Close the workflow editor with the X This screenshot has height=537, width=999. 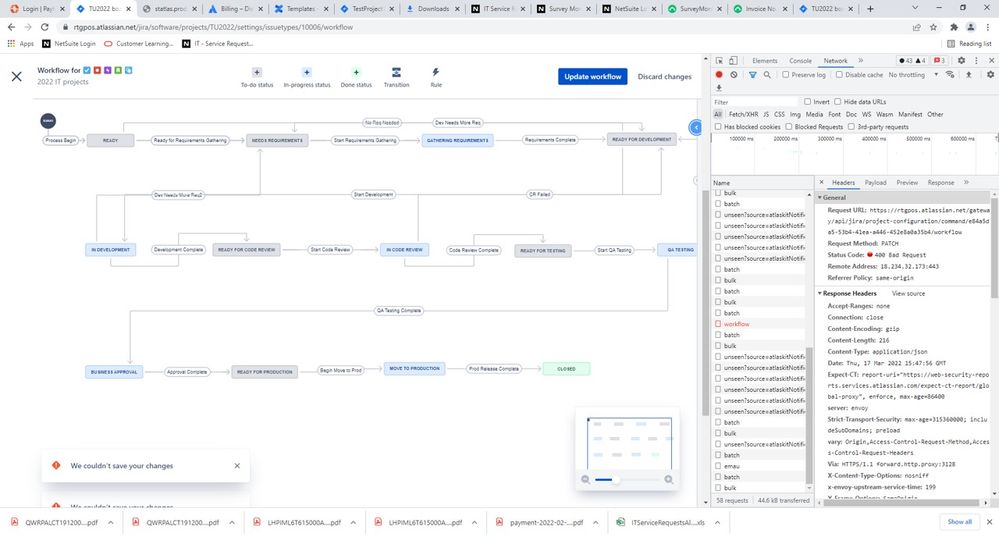point(17,76)
